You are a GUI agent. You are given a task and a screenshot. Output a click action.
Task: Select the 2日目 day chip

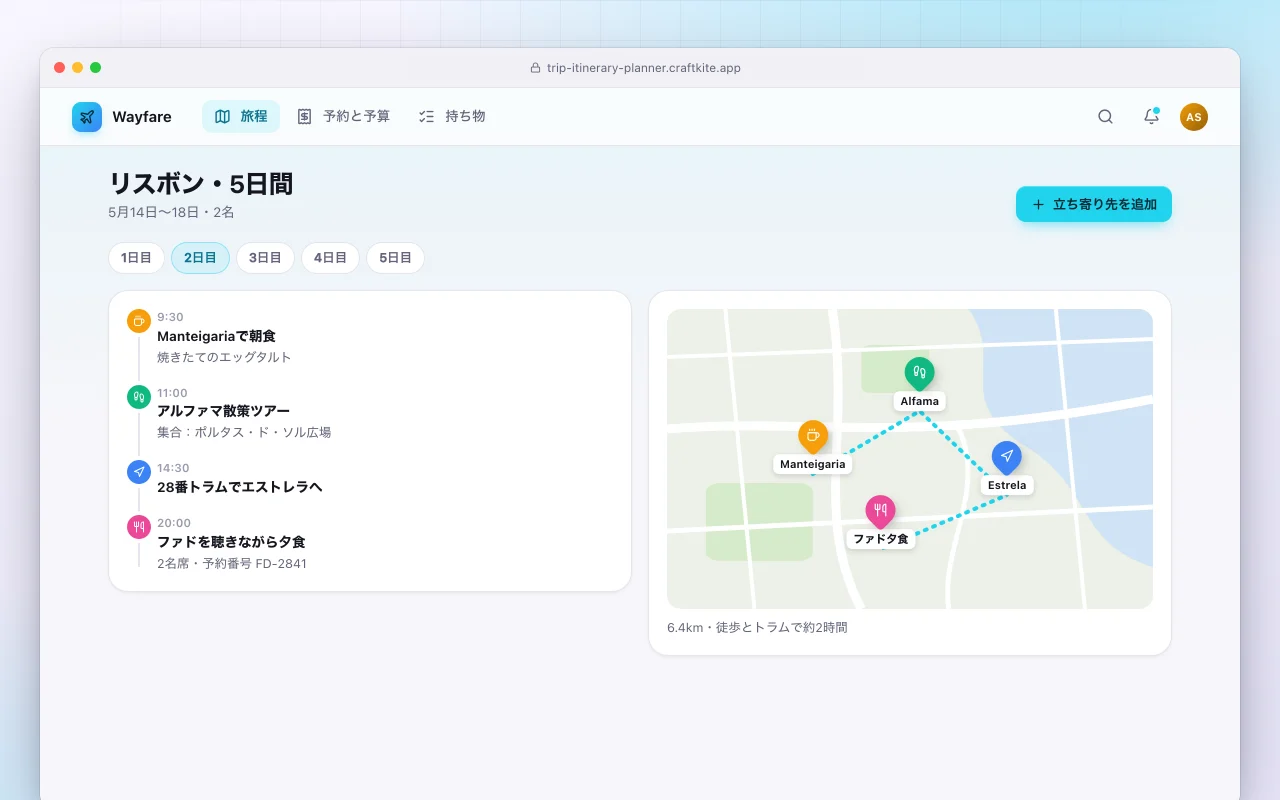[x=200, y=258]
